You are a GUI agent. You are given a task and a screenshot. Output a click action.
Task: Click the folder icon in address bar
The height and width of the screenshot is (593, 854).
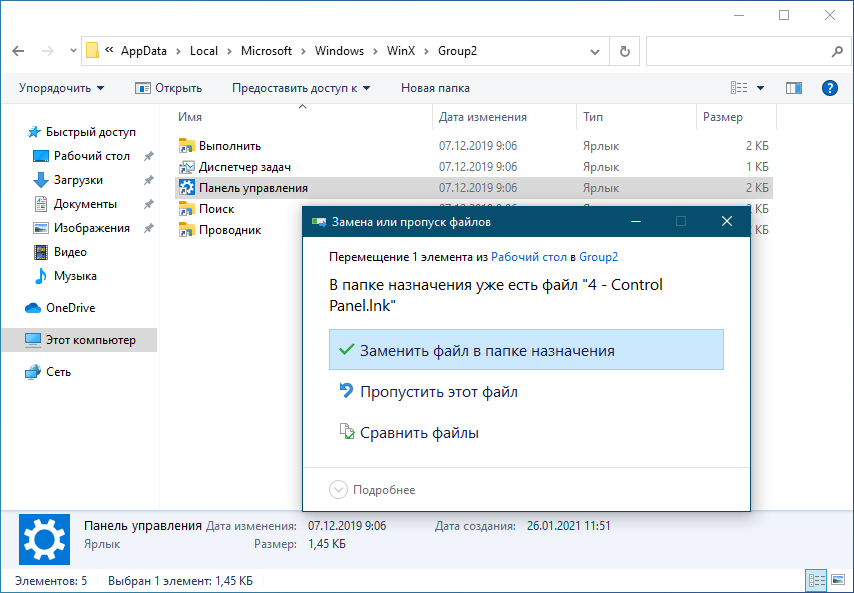tap(93, 51)
